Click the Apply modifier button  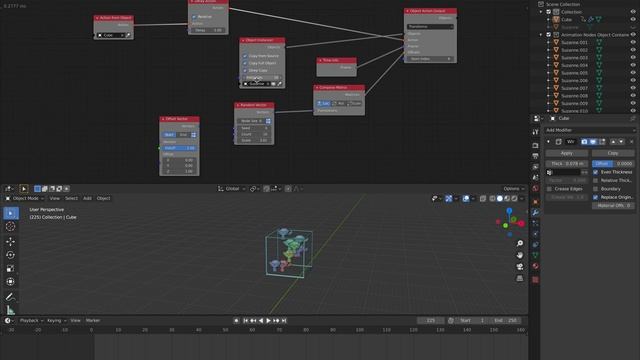[x=567, y=153]
